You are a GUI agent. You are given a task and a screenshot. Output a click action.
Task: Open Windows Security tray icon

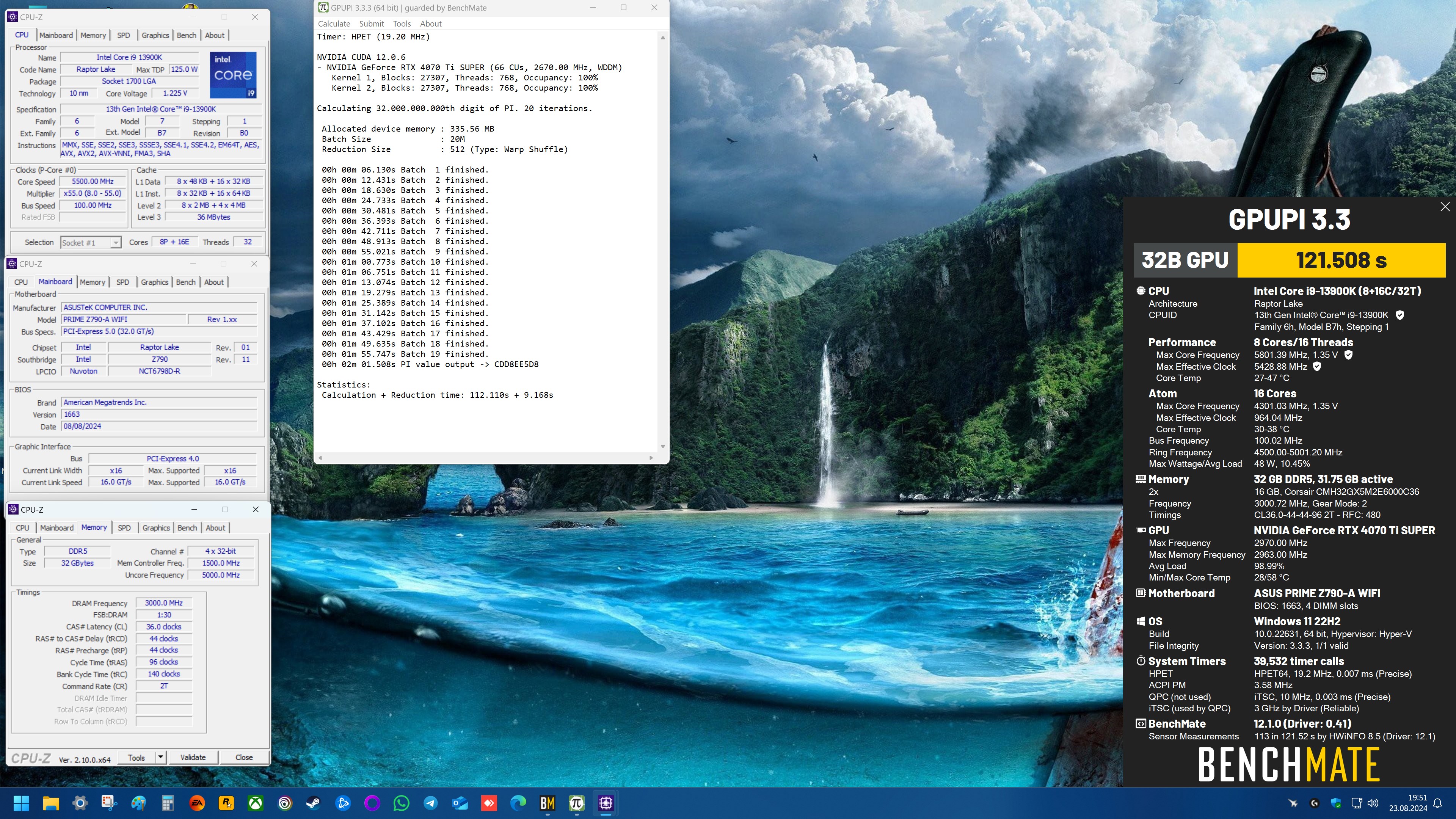(x=1336, y=803)
